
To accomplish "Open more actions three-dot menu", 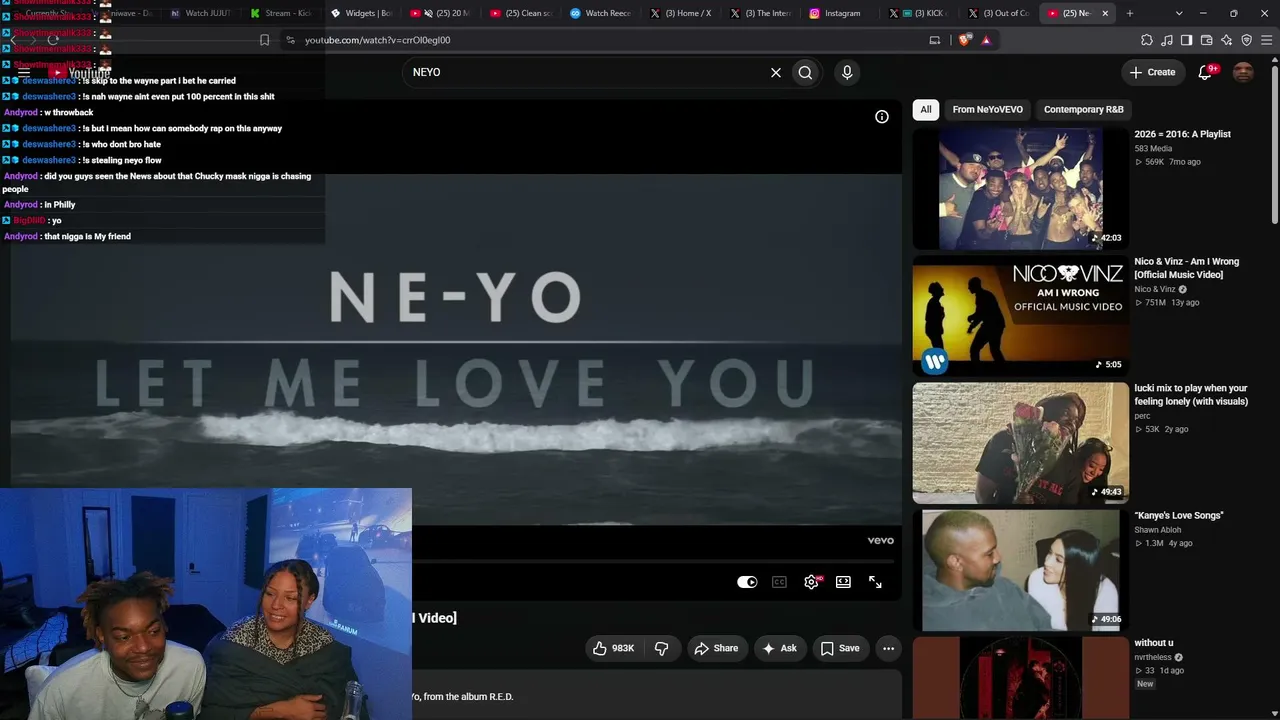I will click(888, 648).
